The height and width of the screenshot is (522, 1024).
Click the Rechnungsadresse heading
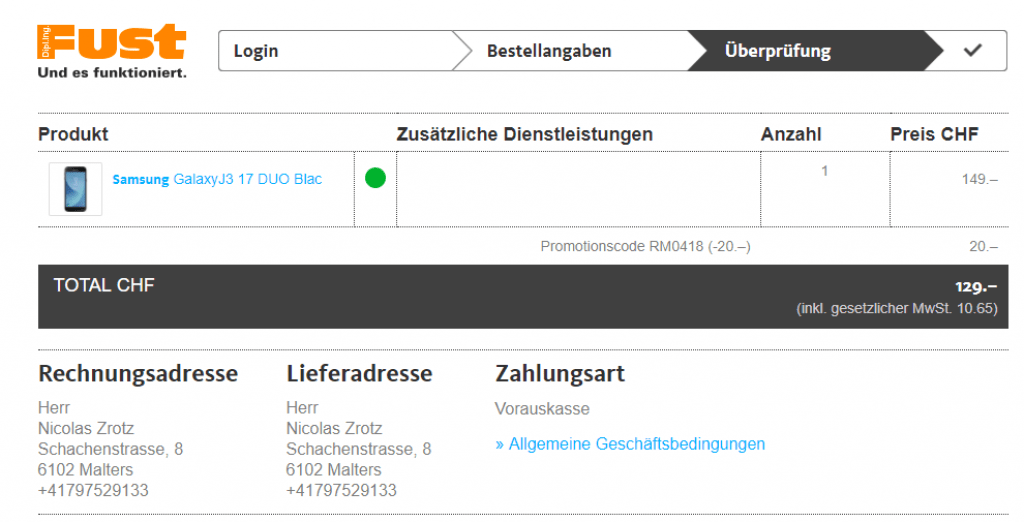point(138,374)
